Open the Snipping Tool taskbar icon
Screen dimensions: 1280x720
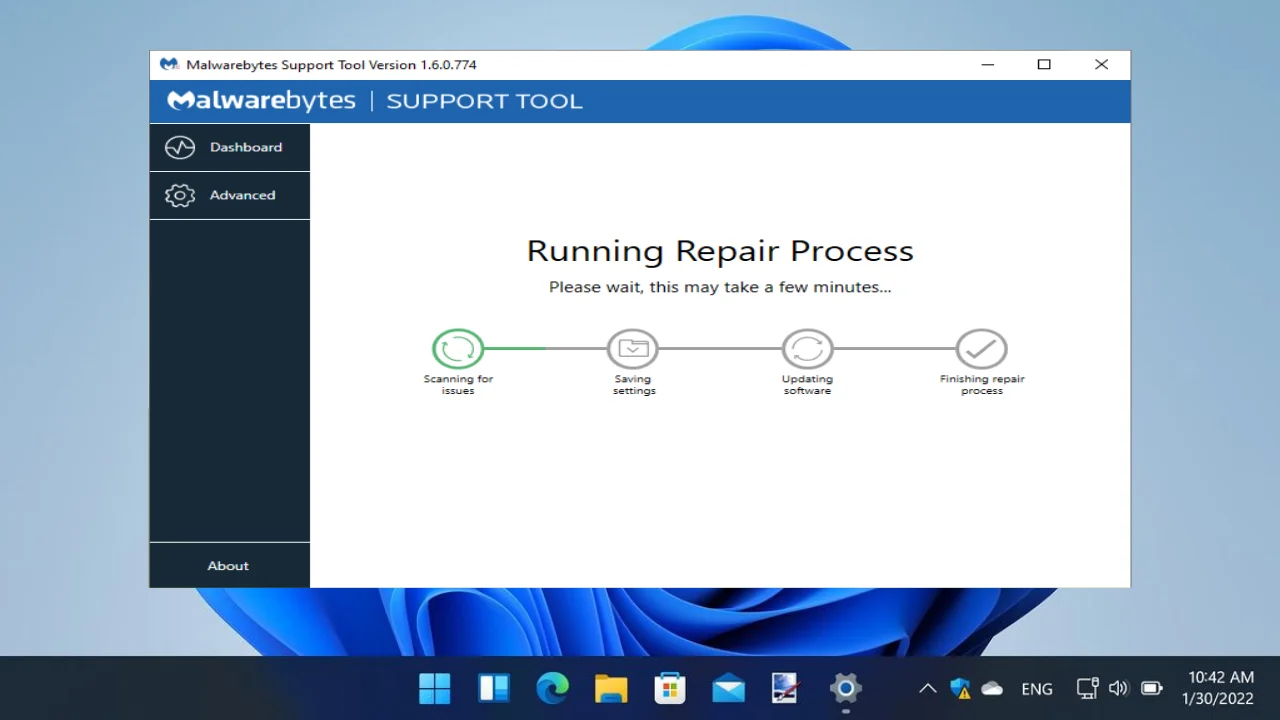pyautogui.click(x=787, y=688)
